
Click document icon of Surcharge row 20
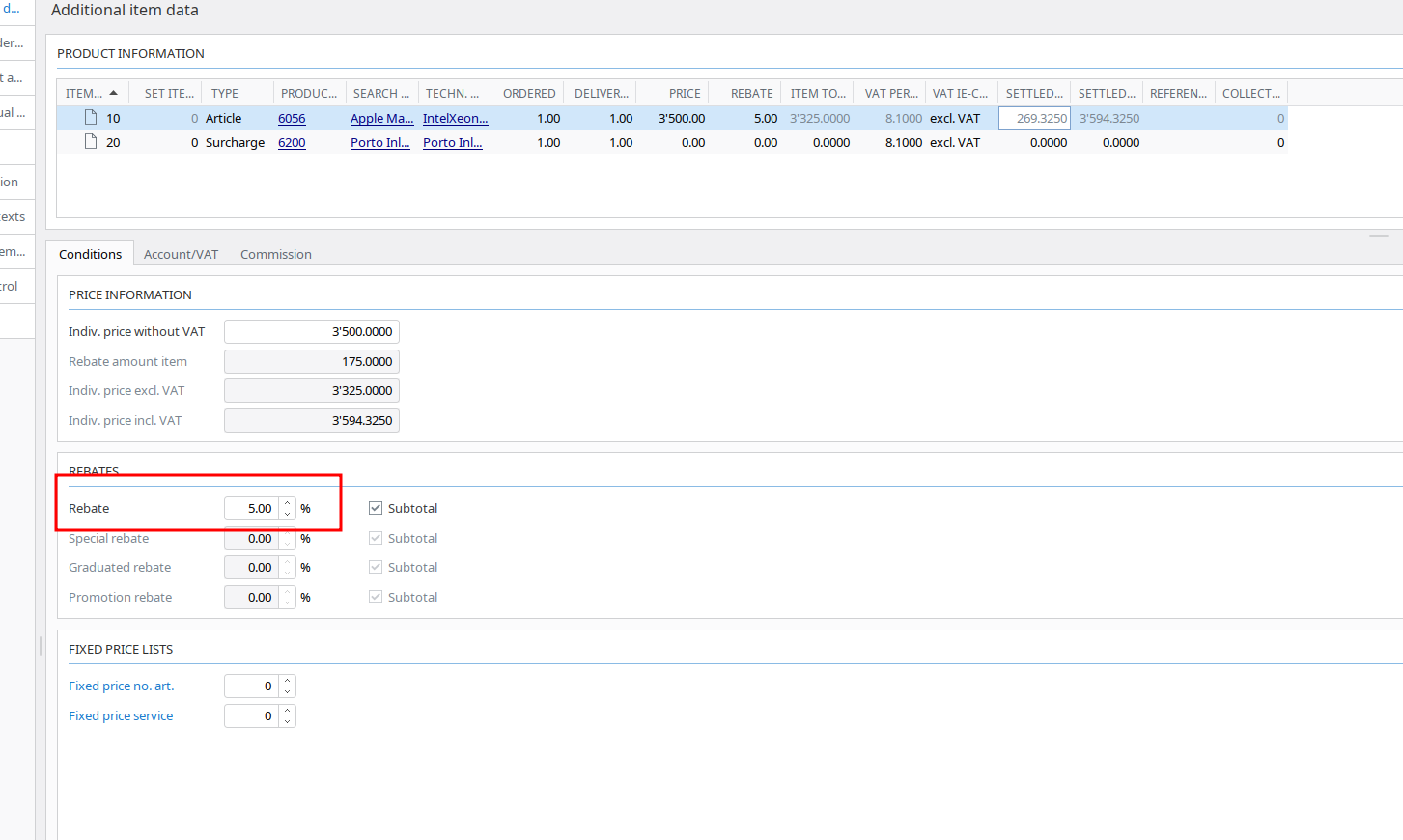pos(91,142)
